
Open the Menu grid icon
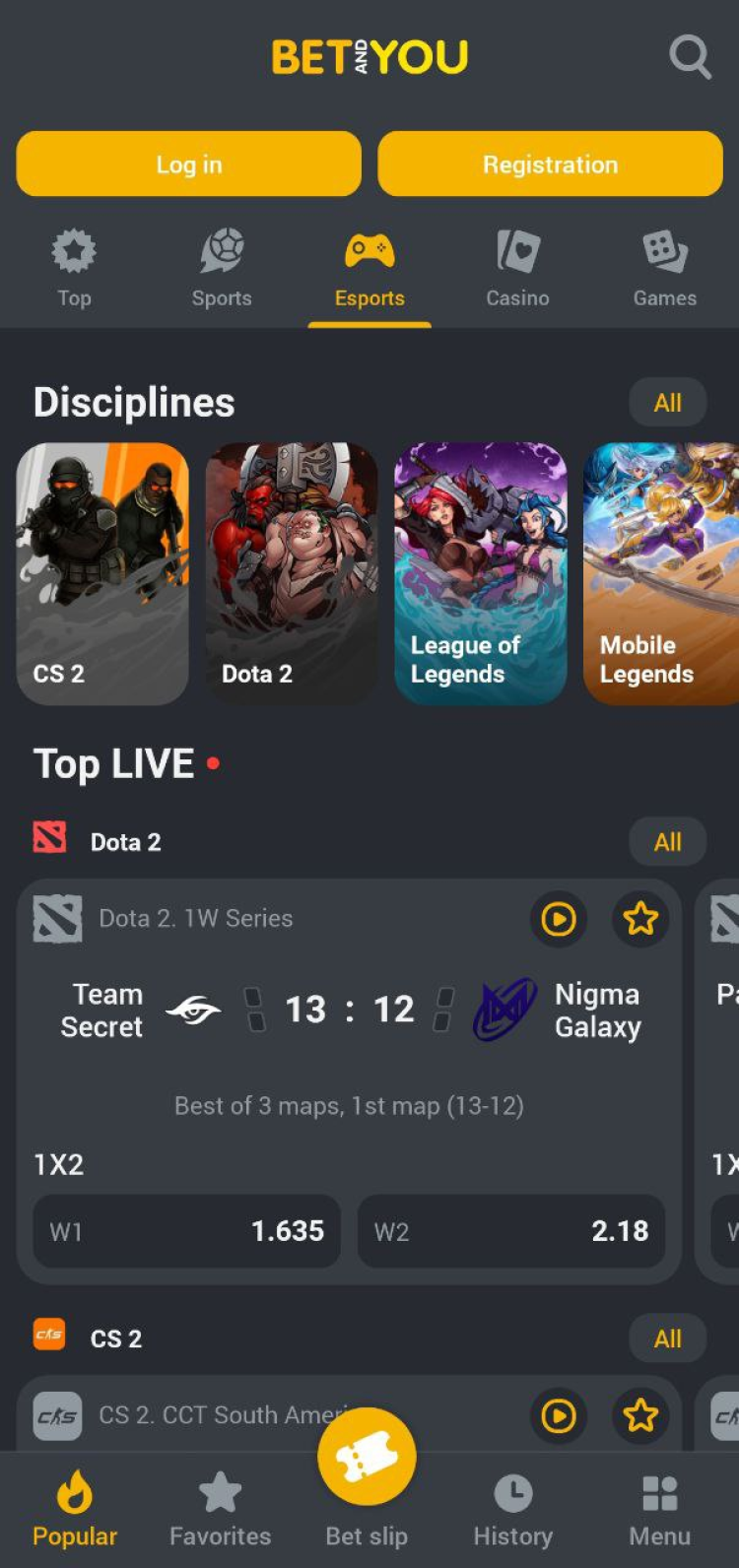tap(659, 1493)
